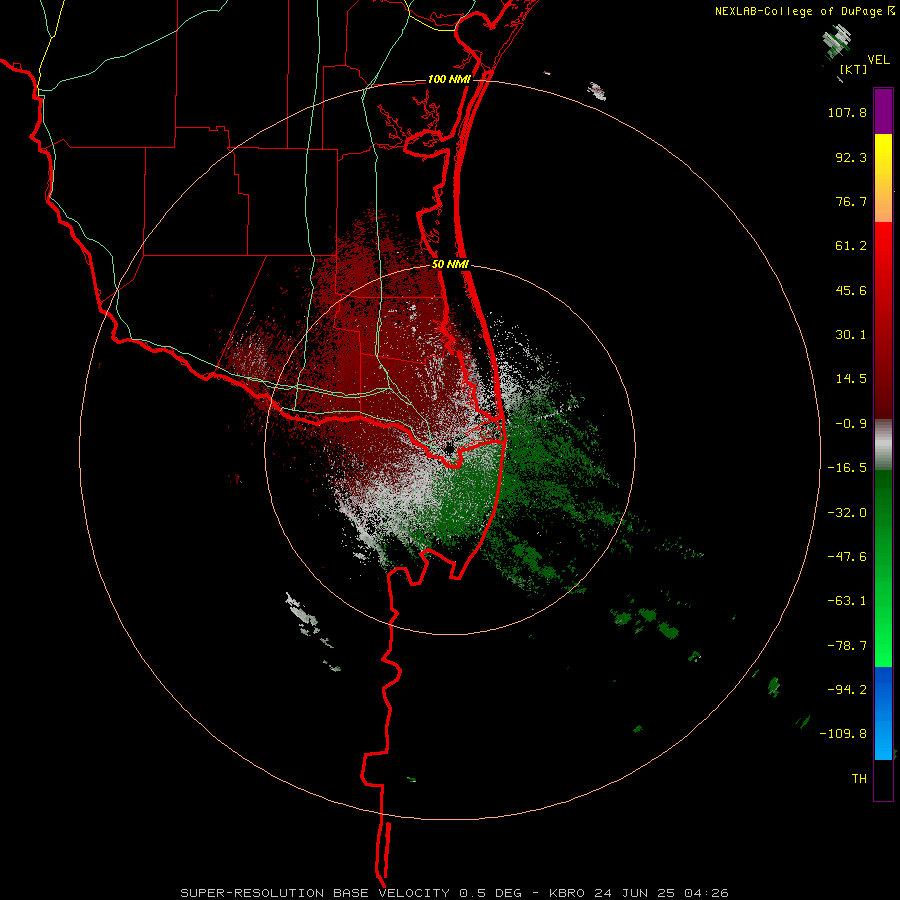Click the -78.7 legend value
Screen dimensions: 900x900
point(847,646)
